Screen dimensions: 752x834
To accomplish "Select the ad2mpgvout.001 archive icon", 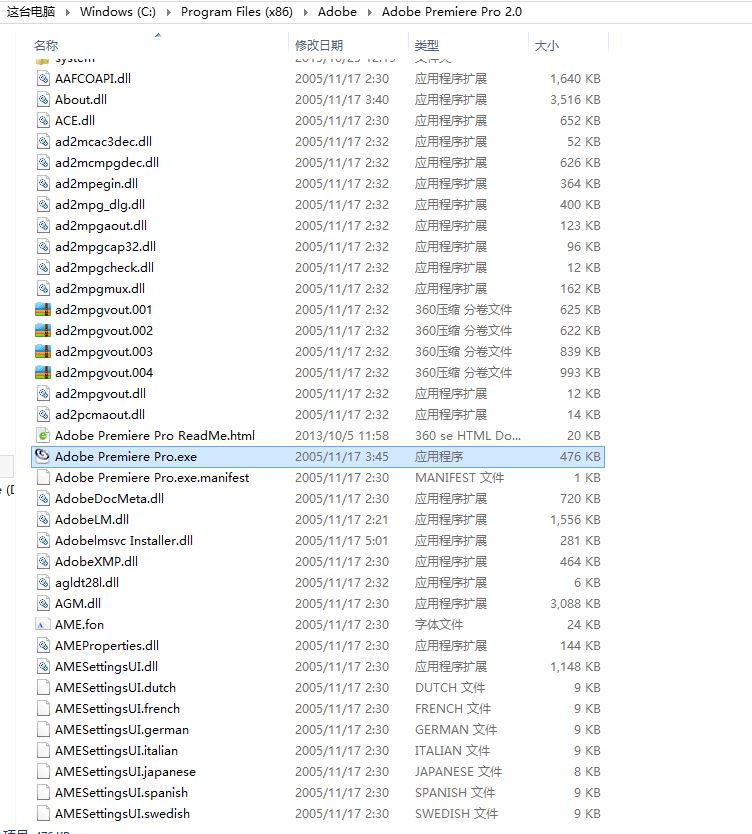I will [x=43, y=310].
